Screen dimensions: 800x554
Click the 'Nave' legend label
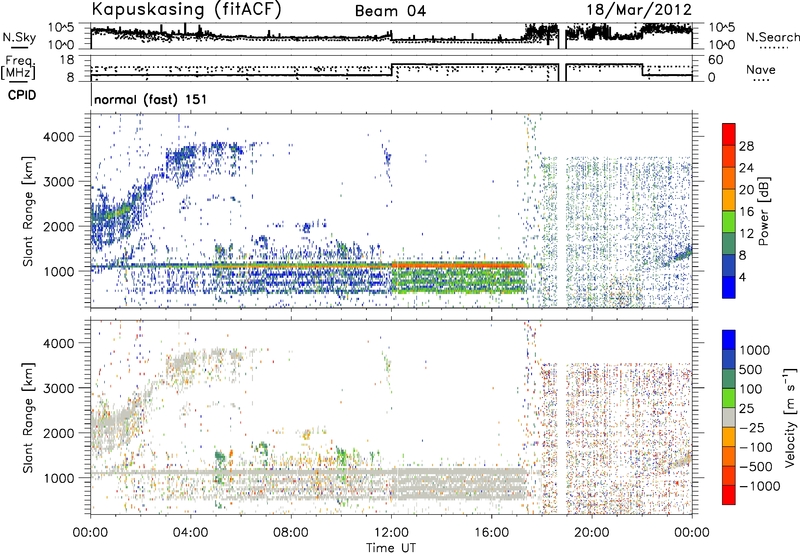click(761, 69)
